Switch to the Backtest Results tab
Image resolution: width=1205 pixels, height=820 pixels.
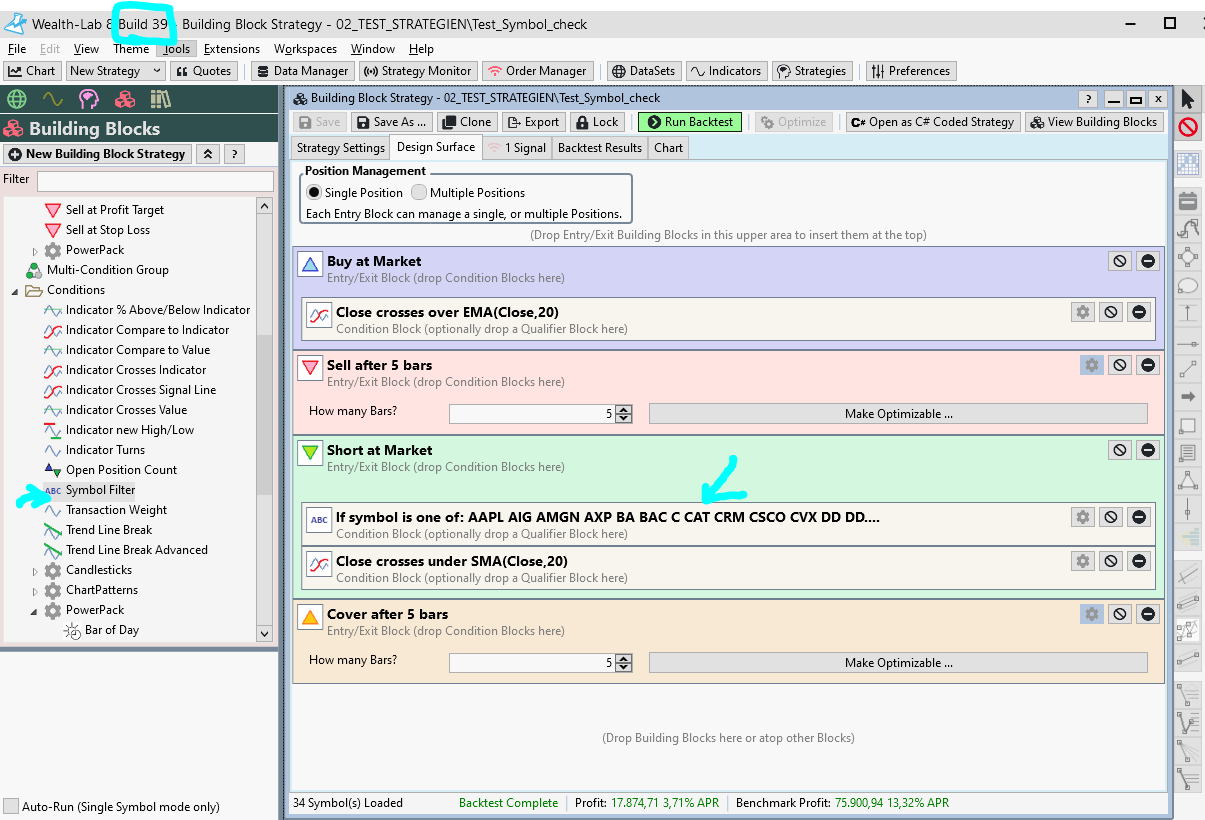(x=600, y=148)
